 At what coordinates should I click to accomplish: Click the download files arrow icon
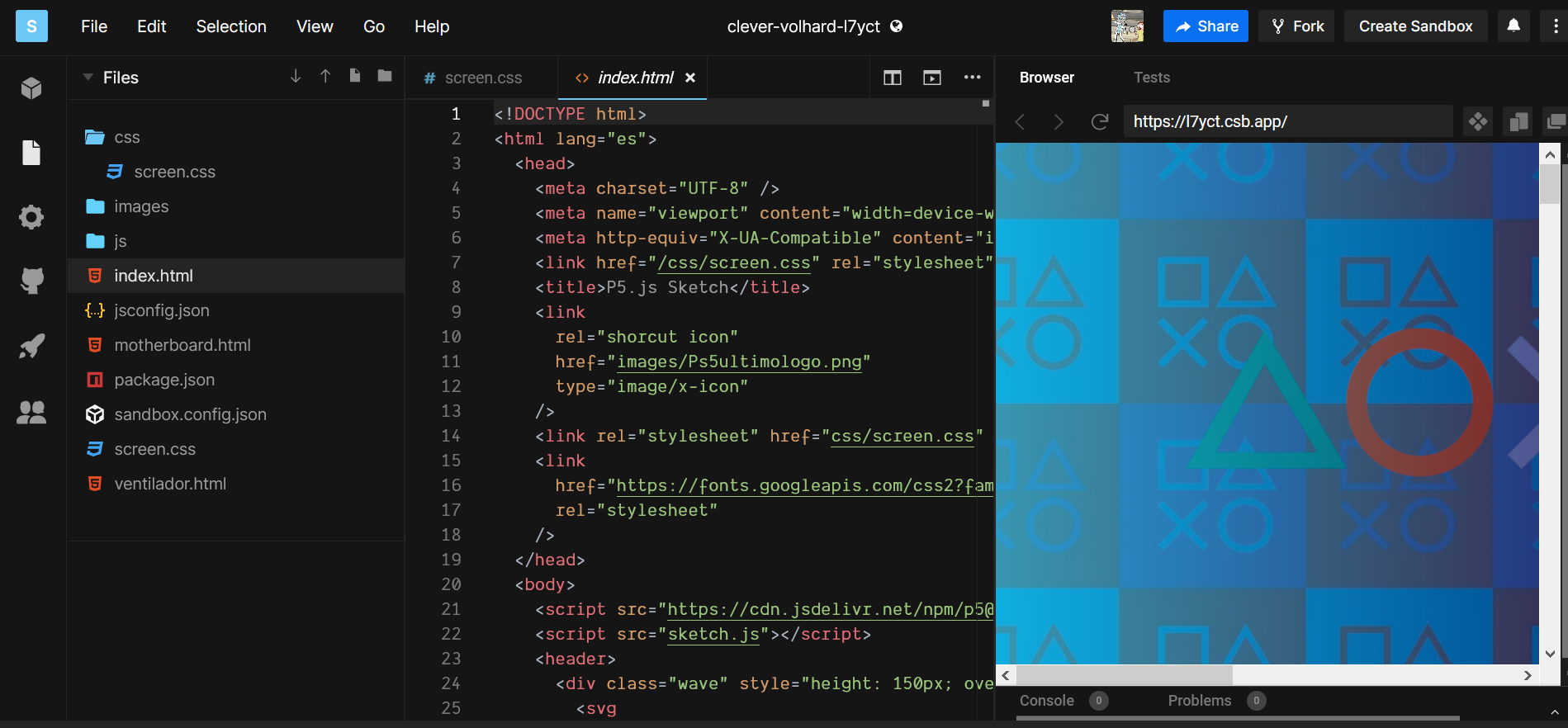click(x=296, y=77)
